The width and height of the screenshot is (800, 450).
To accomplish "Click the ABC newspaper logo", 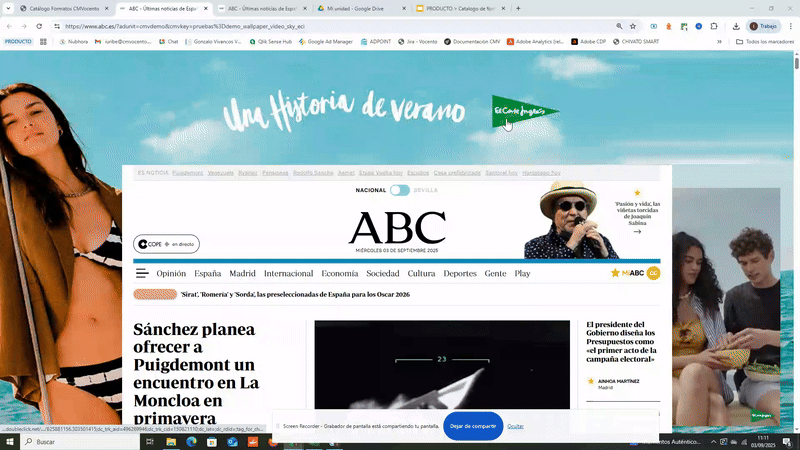I will point(397,228).
